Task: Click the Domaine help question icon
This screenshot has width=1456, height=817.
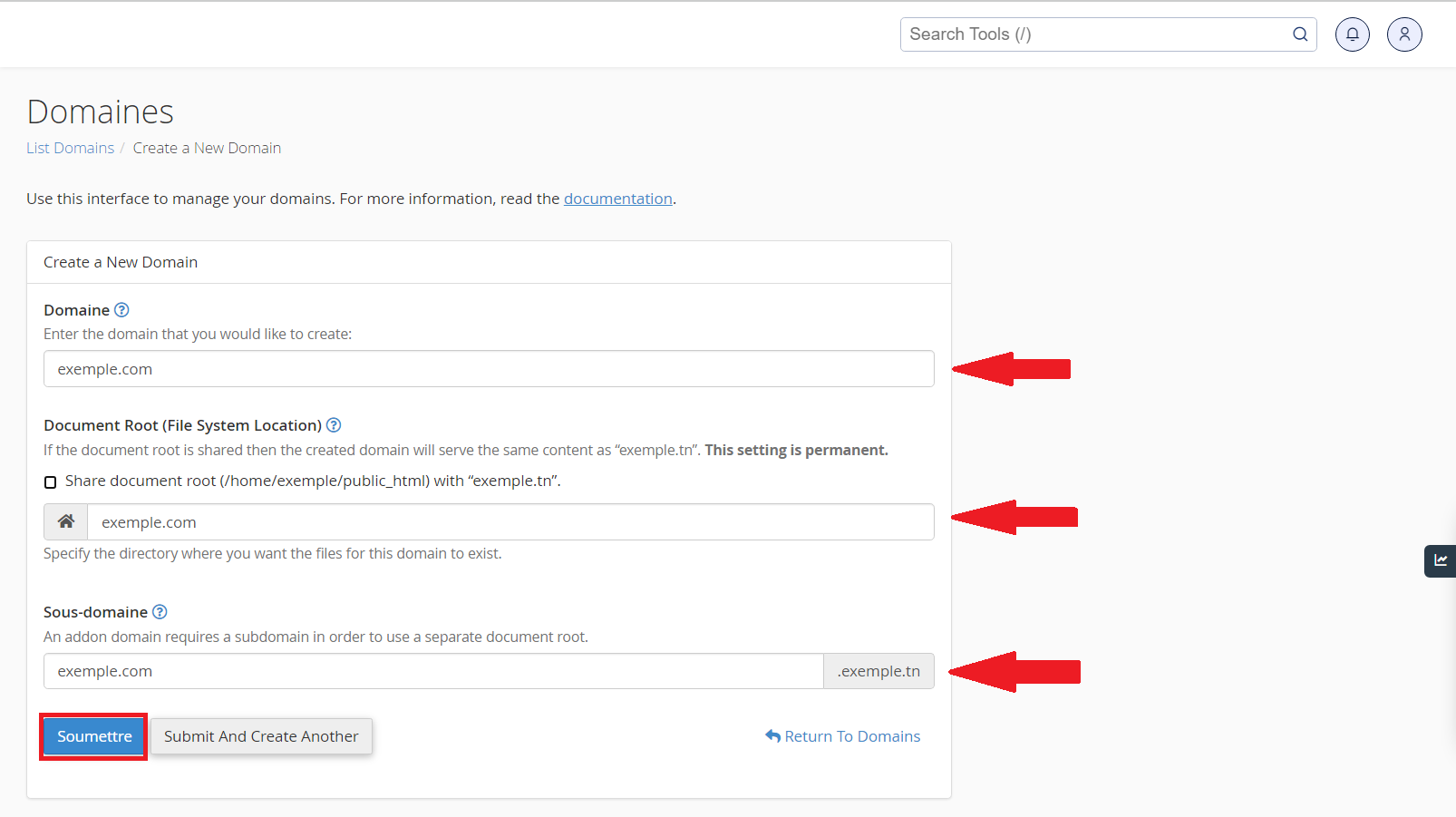Action: 121,310
